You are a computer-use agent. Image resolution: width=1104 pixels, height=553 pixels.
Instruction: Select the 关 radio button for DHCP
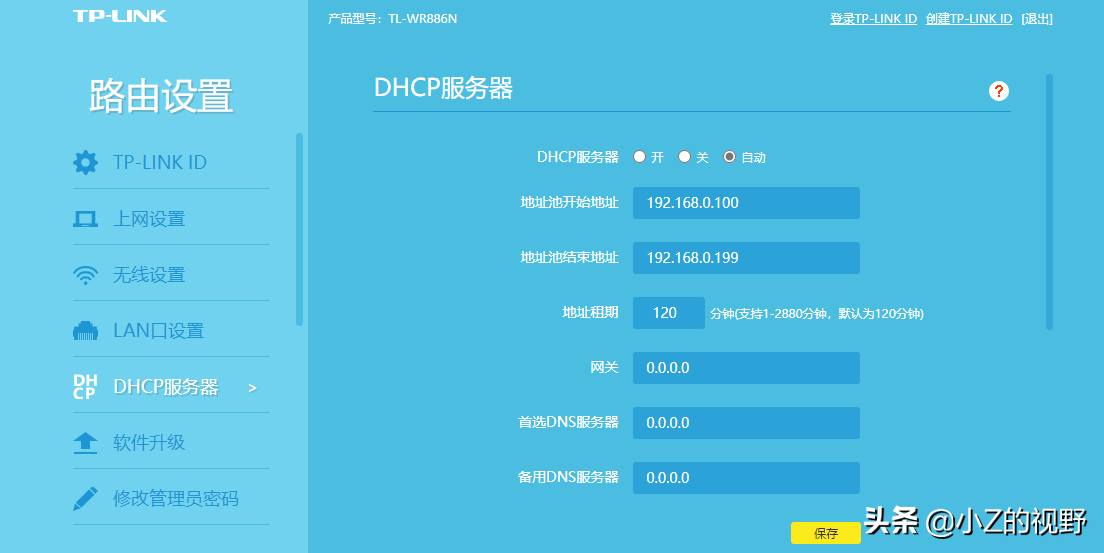[x=685, y=157]
